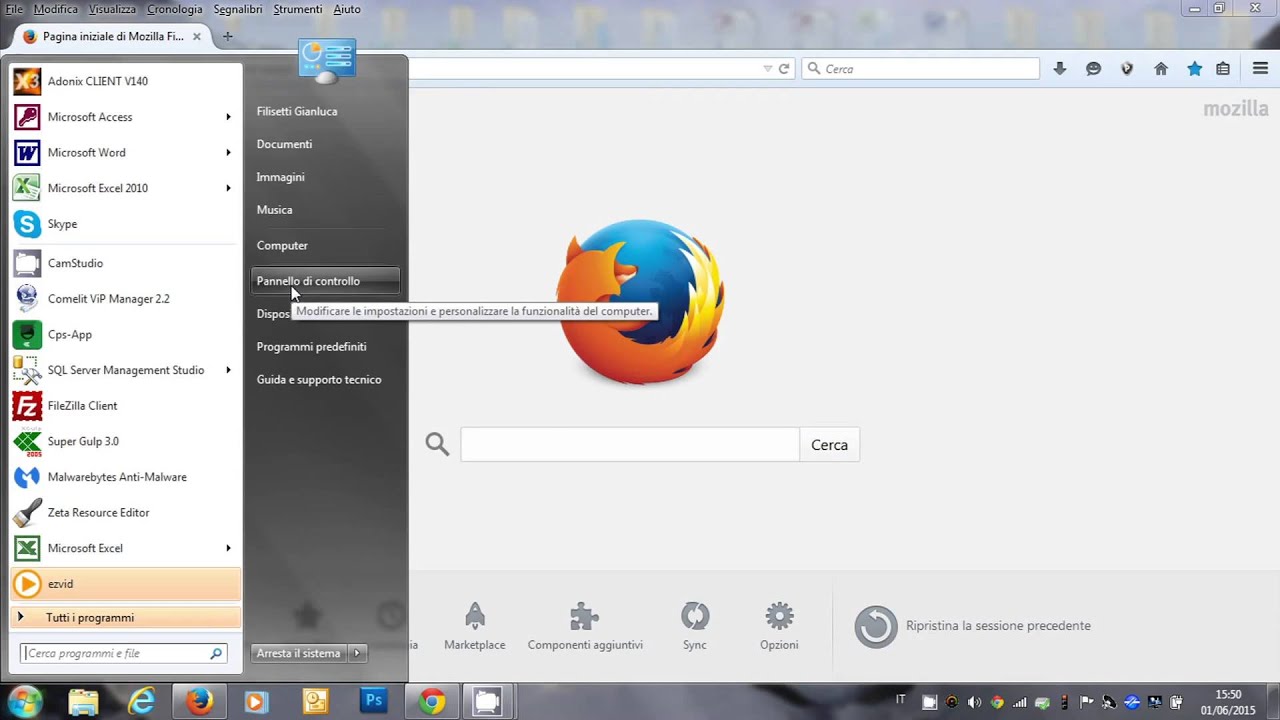The height and width of the screenshot is (720, 1280).
Task: Expand Microsoft Access submenu arrow
Action: coord(228,117)
